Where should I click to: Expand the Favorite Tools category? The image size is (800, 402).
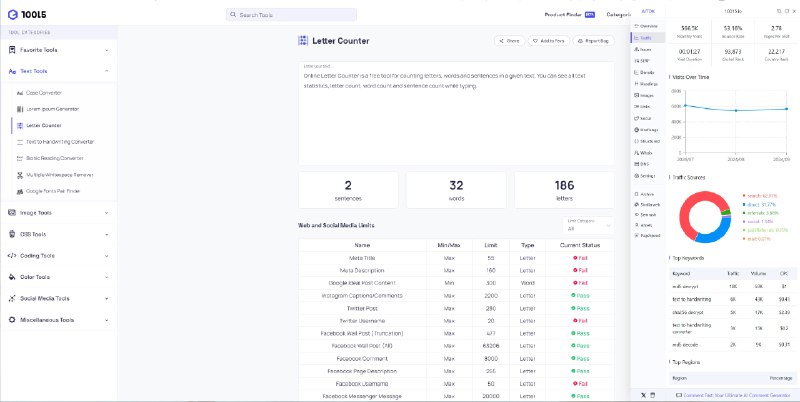point(59,50)
